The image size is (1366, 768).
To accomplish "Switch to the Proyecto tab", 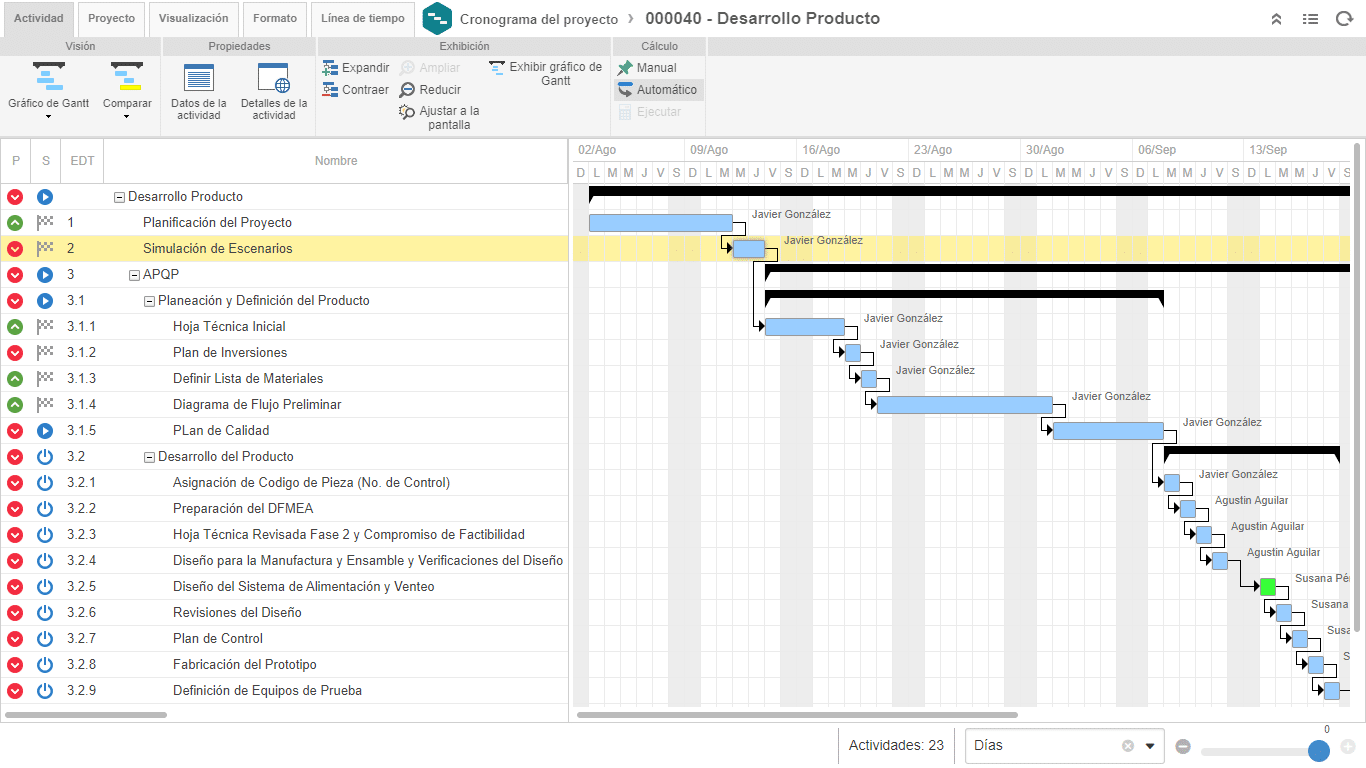I will 111,19.
